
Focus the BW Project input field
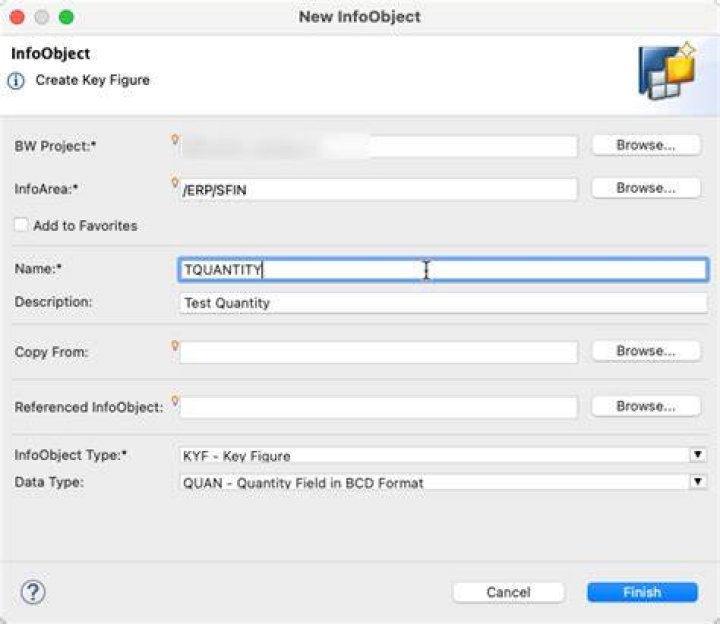(378, 146)
